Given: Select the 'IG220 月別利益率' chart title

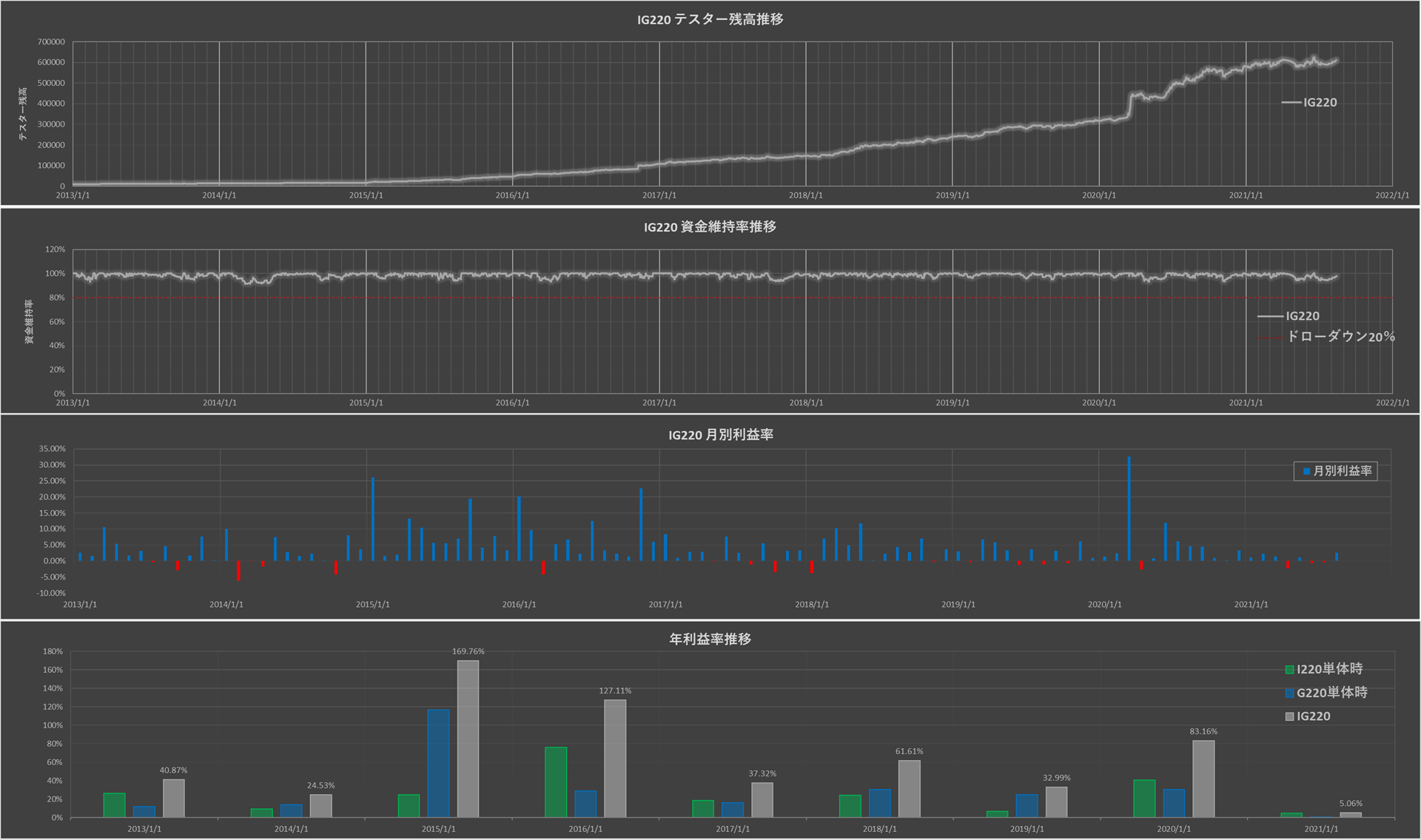Looking at the screenshot, I should pyautogui.click(x=720, y=435).
